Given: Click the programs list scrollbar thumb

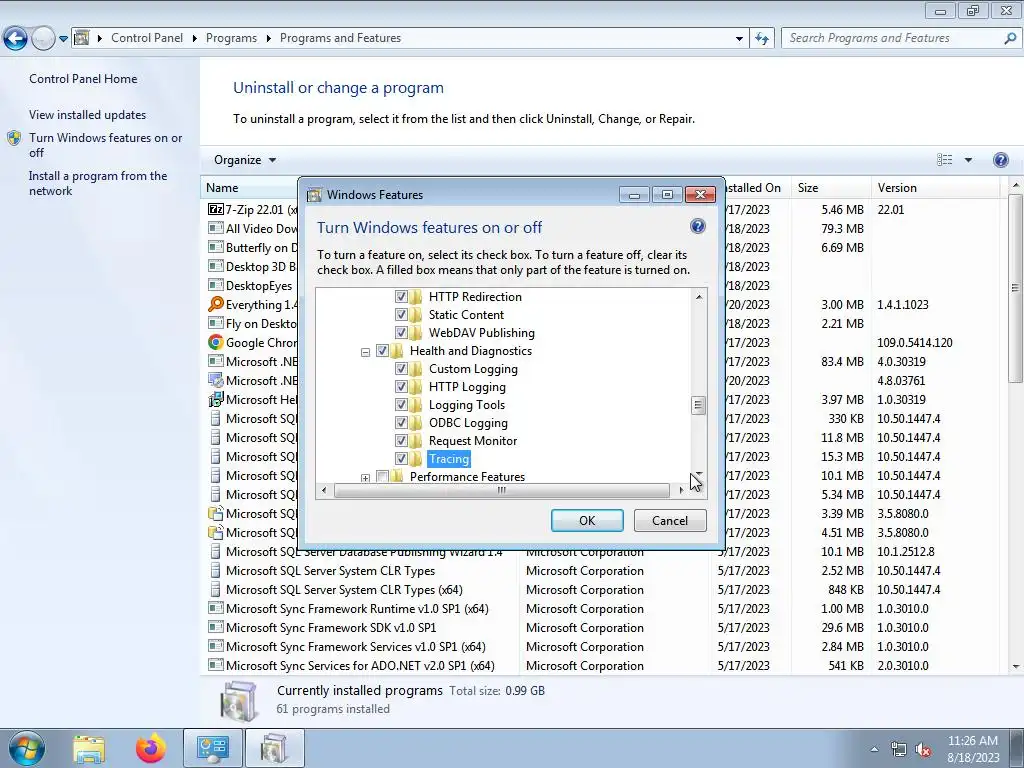Looking at the screenshot, I should 1015,287.
